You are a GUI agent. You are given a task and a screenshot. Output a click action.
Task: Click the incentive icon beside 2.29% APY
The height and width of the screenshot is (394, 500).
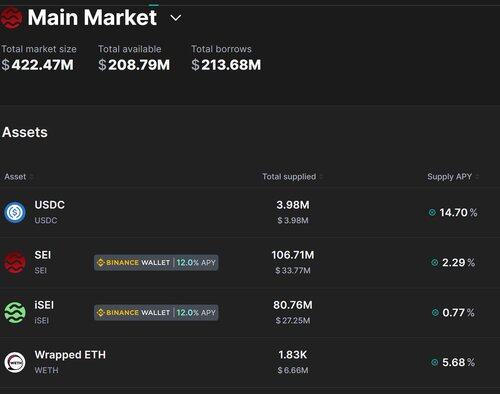[435, 263]
